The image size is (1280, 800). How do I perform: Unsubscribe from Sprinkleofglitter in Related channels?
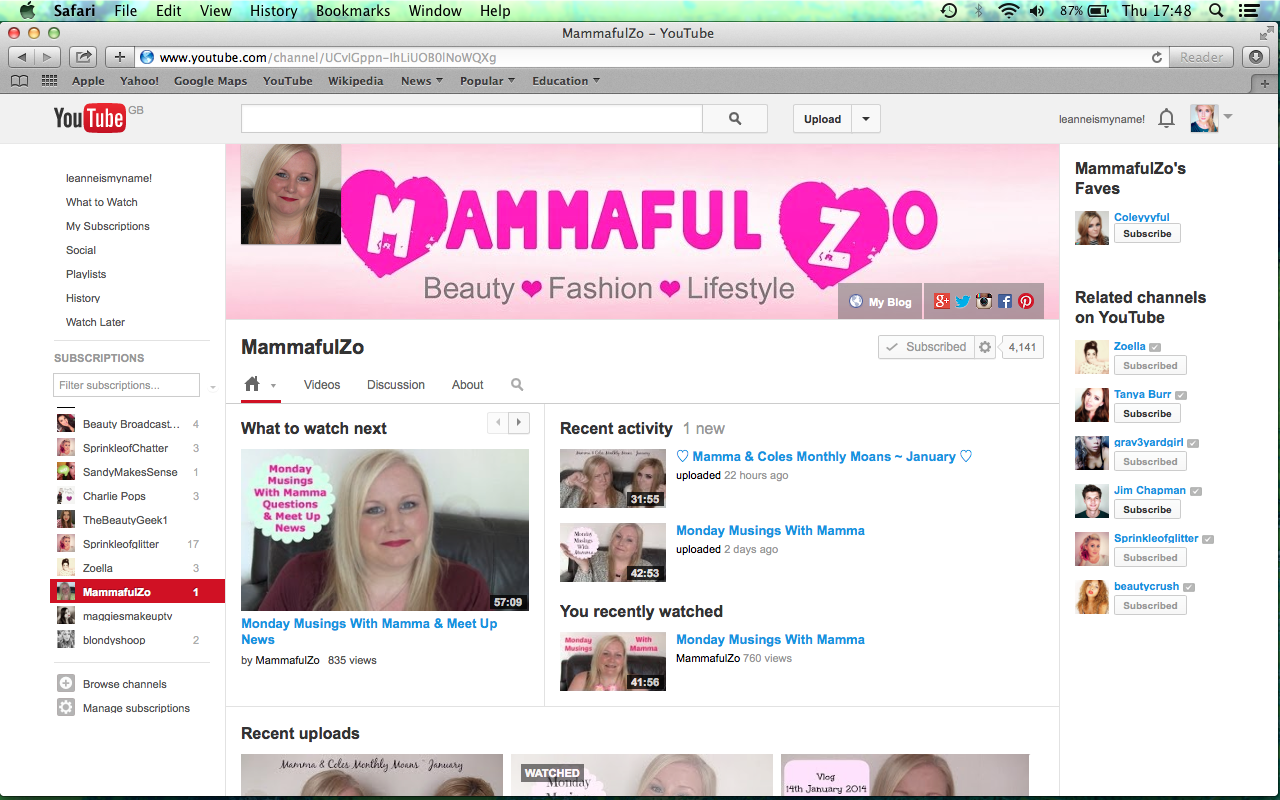coord(1150,558)
